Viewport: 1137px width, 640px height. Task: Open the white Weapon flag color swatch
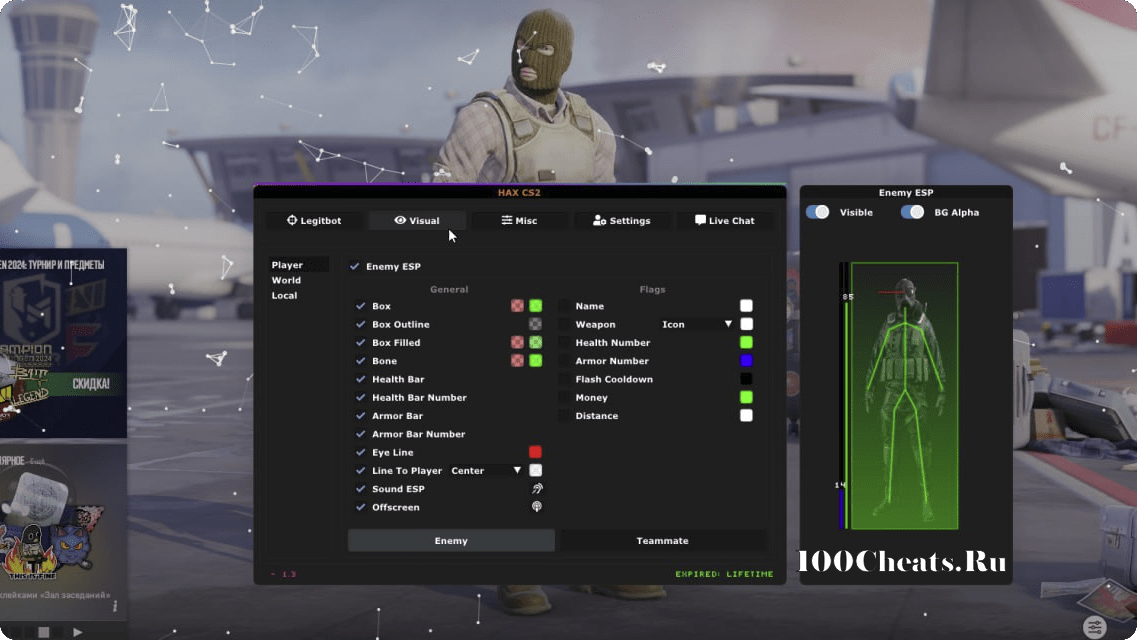(x=746, y=324)
